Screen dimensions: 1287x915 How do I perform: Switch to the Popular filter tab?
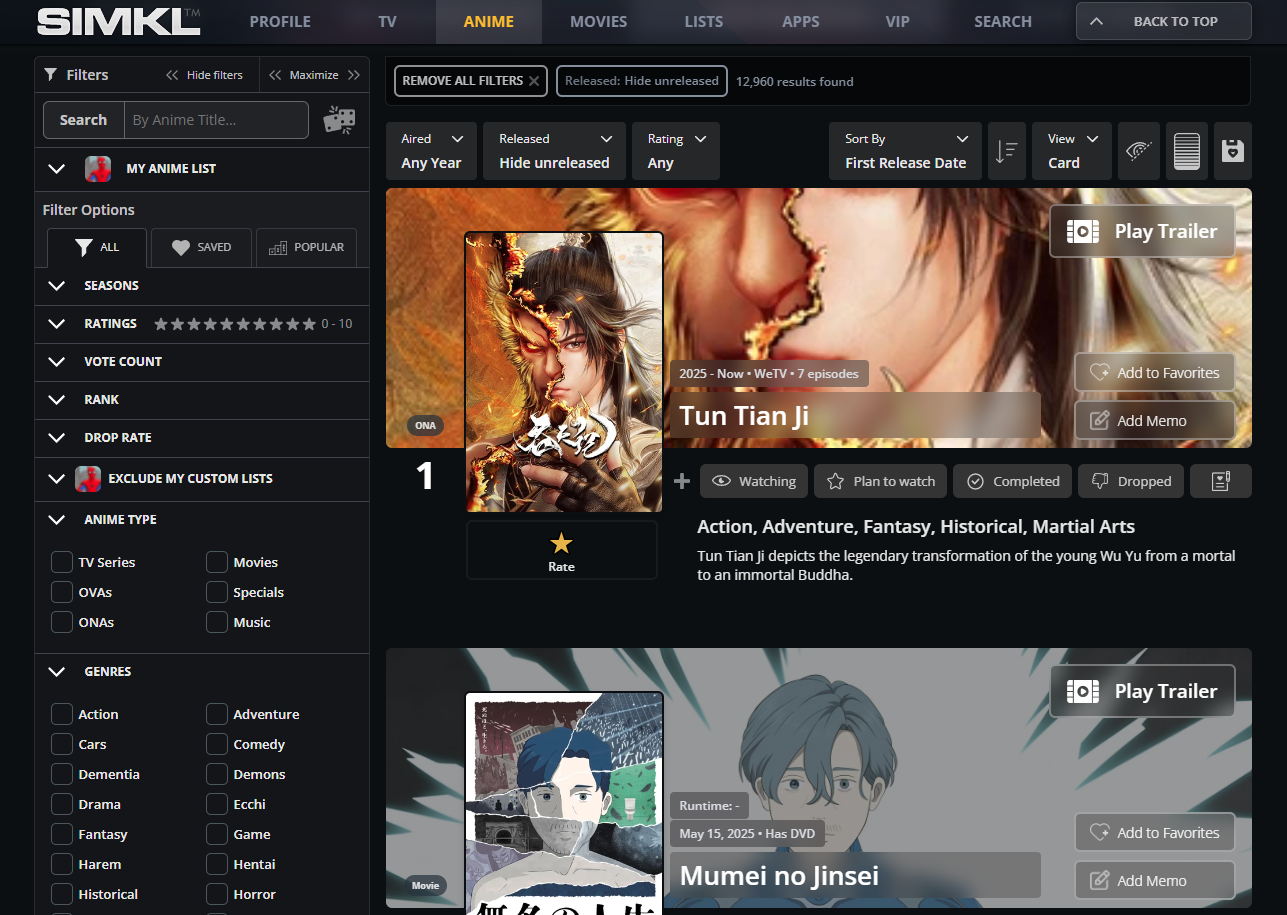point(306,247)
